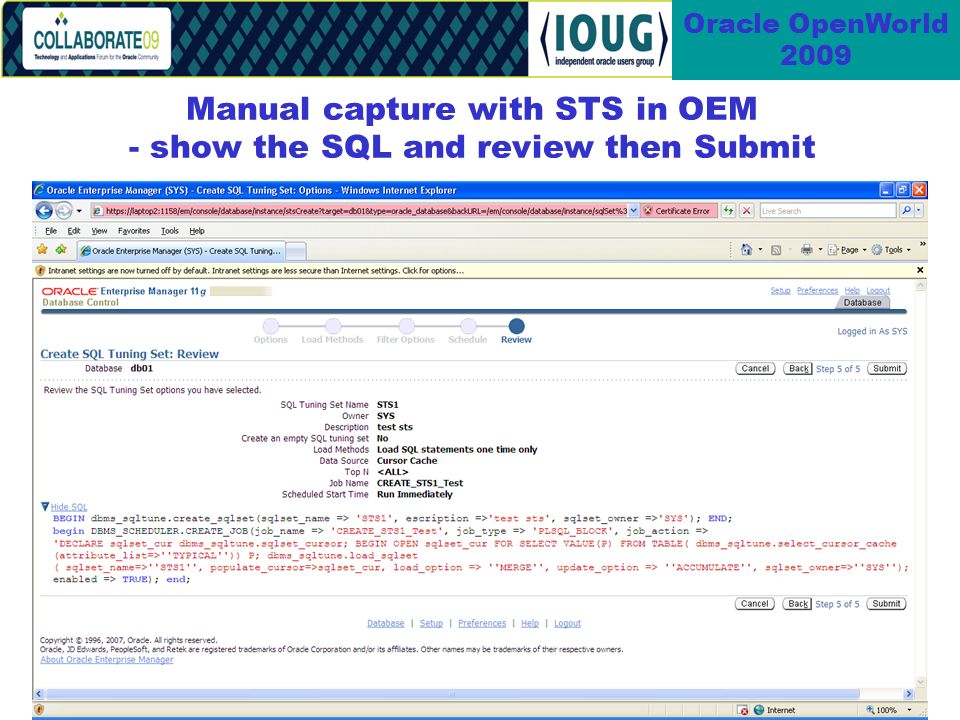Click the Options step in wizard train
This screenshot has height=720, width=960.
[x=271, y=332]
